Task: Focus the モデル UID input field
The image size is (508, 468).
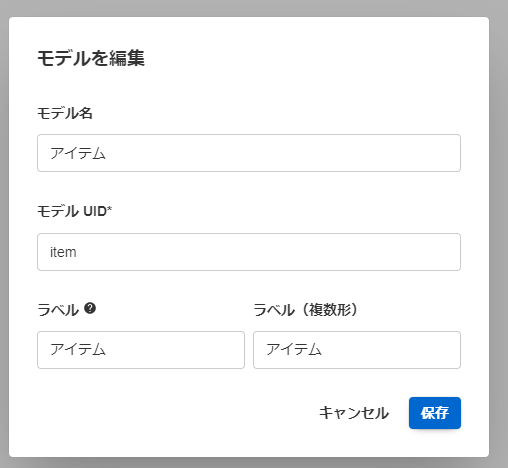Action: [x=249, y=252]
